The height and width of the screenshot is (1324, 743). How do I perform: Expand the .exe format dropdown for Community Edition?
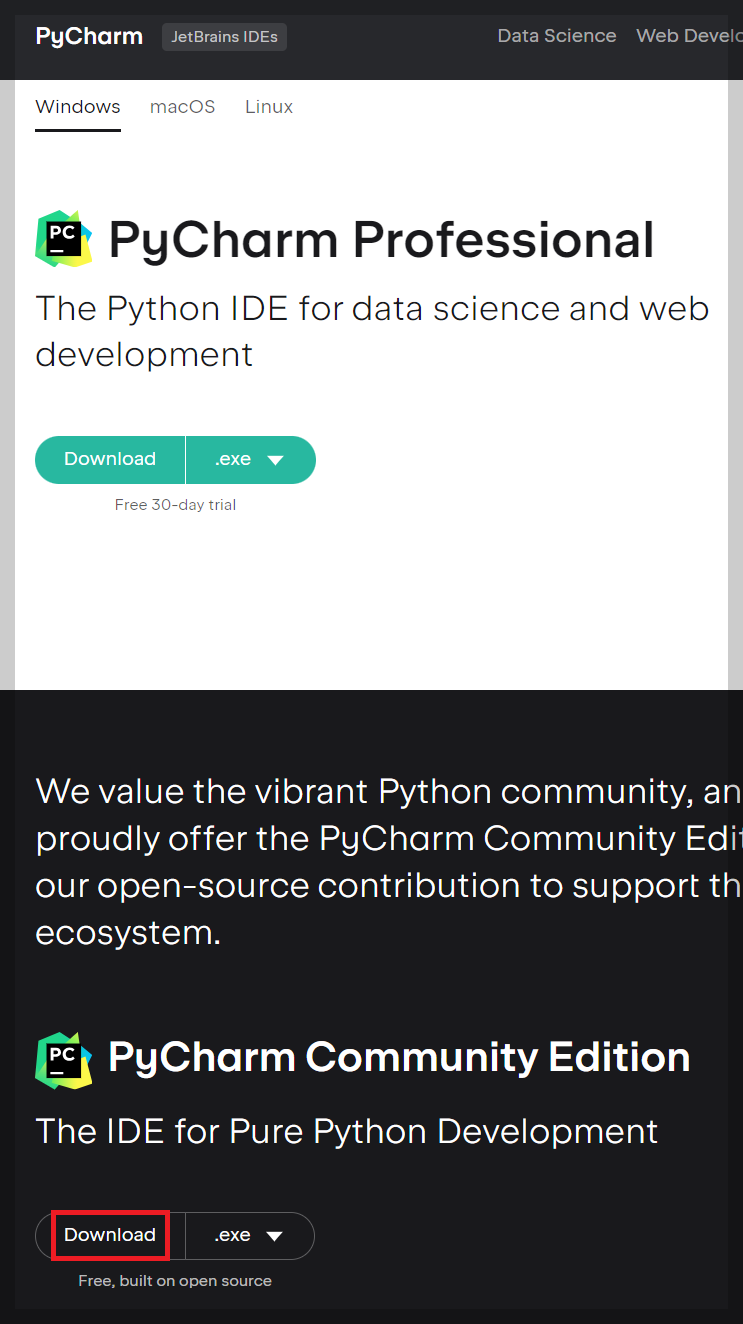tap(249, 1236)
